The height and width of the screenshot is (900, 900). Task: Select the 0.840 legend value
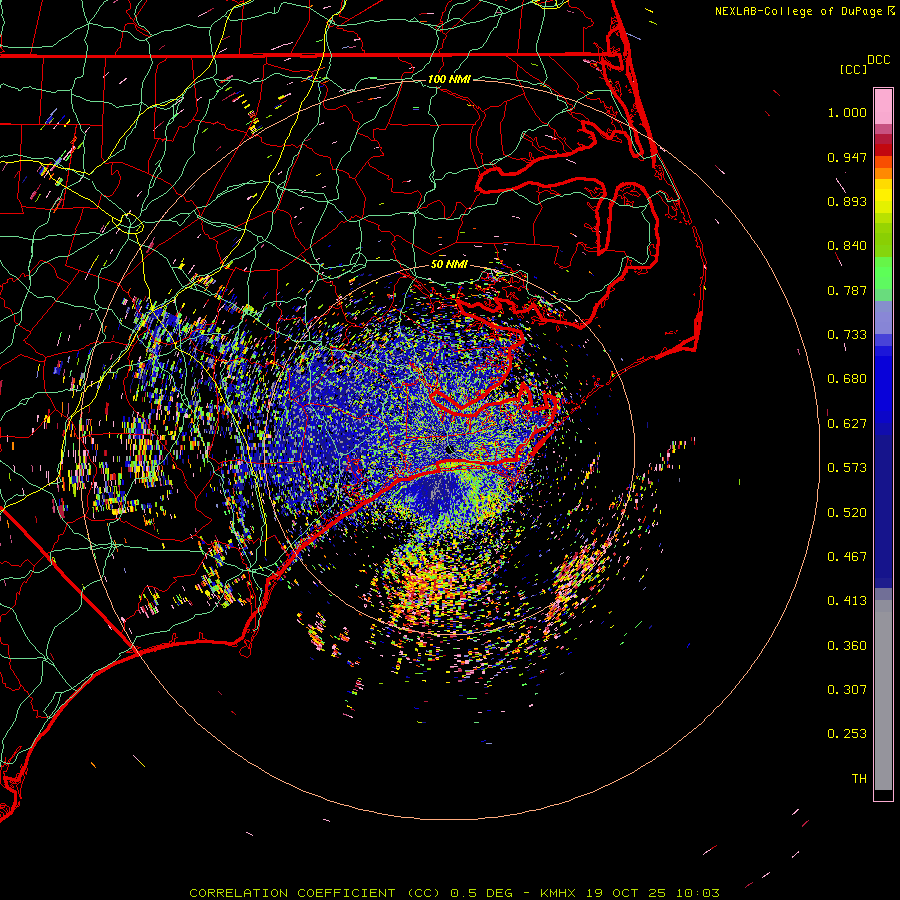[847, 246]
